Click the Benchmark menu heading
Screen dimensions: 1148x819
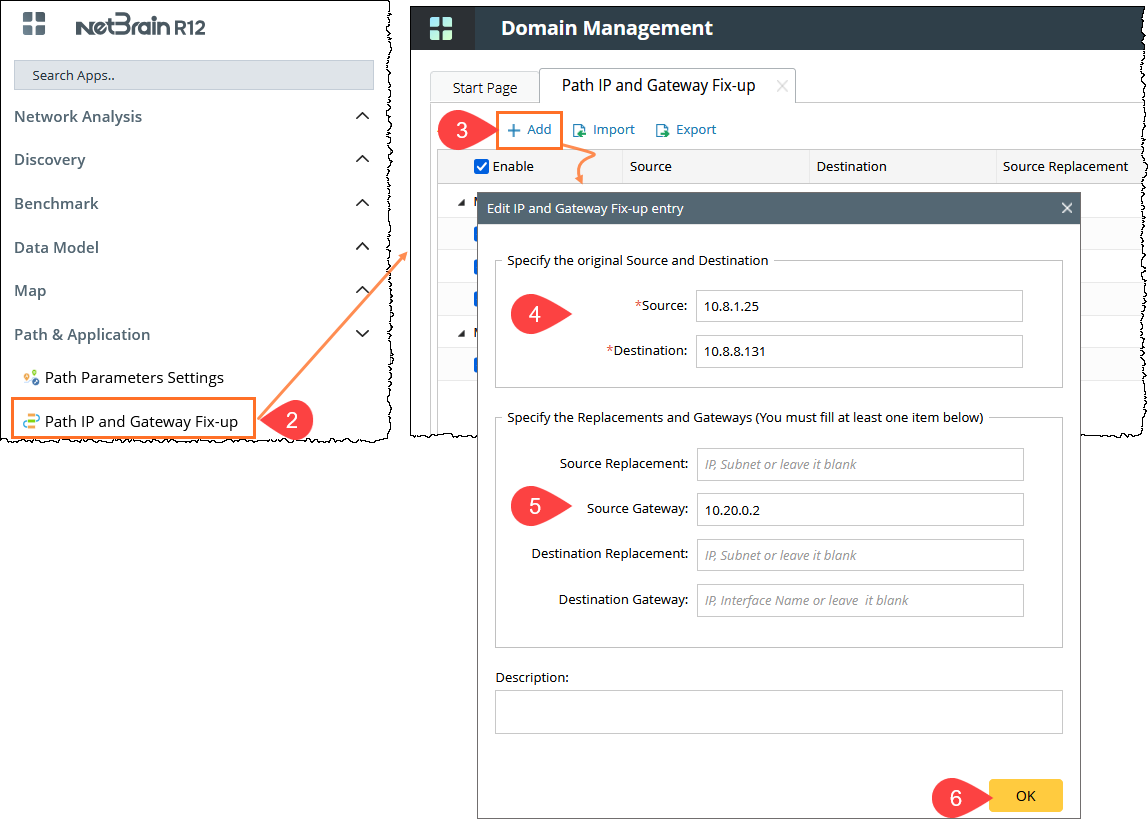click(56, 203)
